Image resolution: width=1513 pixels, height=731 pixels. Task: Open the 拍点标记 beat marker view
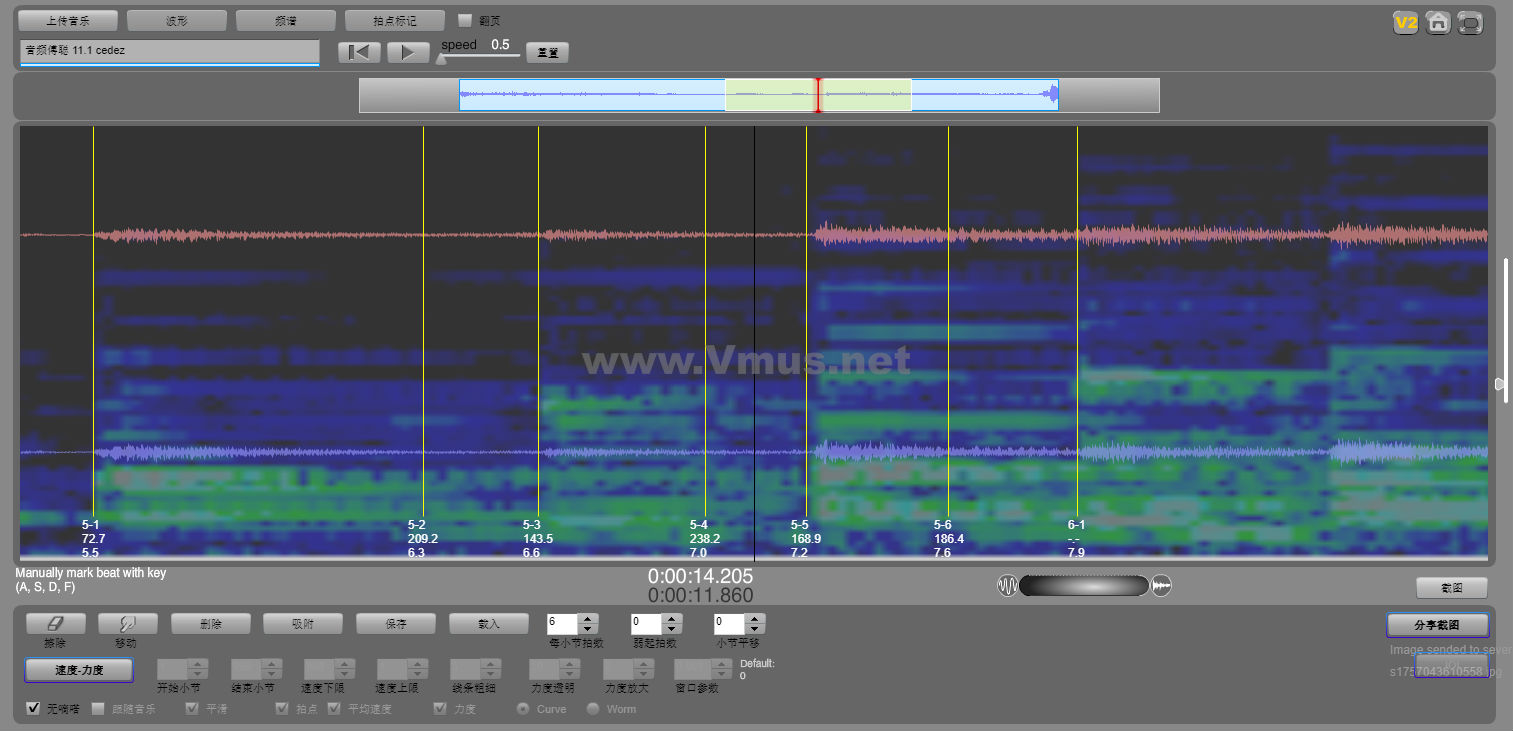(x=394, y=21)
